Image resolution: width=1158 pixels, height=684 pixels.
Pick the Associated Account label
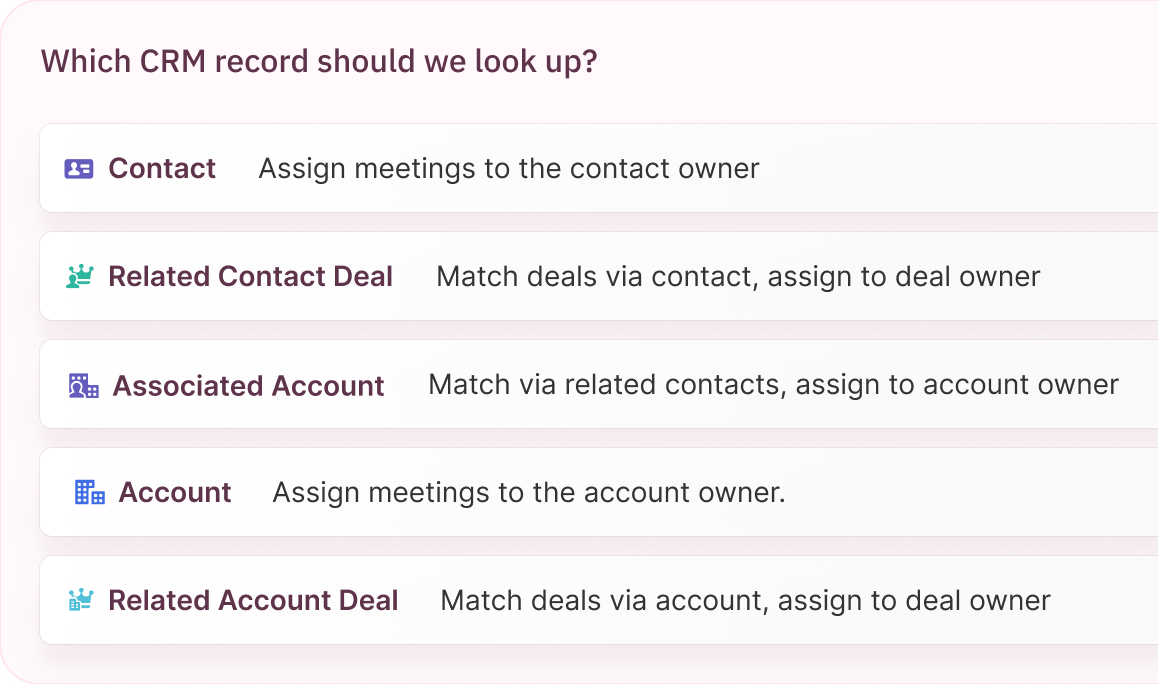tap(248, 386)
